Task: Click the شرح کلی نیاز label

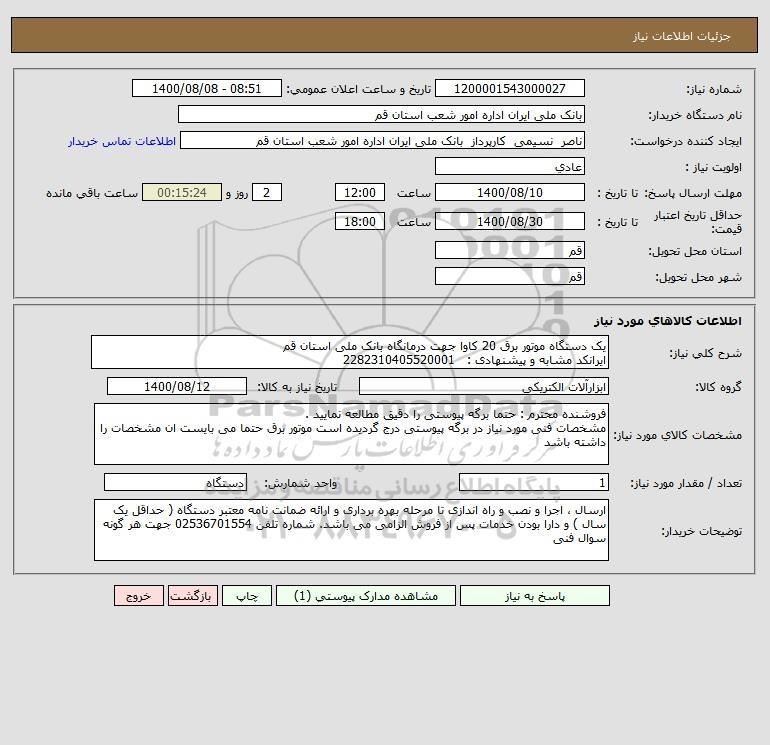Action: (x=706, y=353)
